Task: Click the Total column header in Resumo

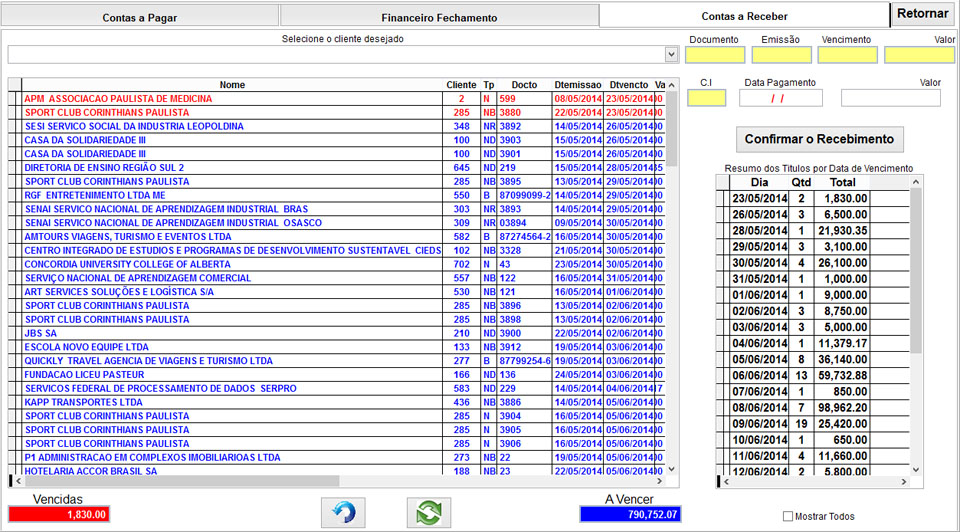Action: (x=842, y=182)
